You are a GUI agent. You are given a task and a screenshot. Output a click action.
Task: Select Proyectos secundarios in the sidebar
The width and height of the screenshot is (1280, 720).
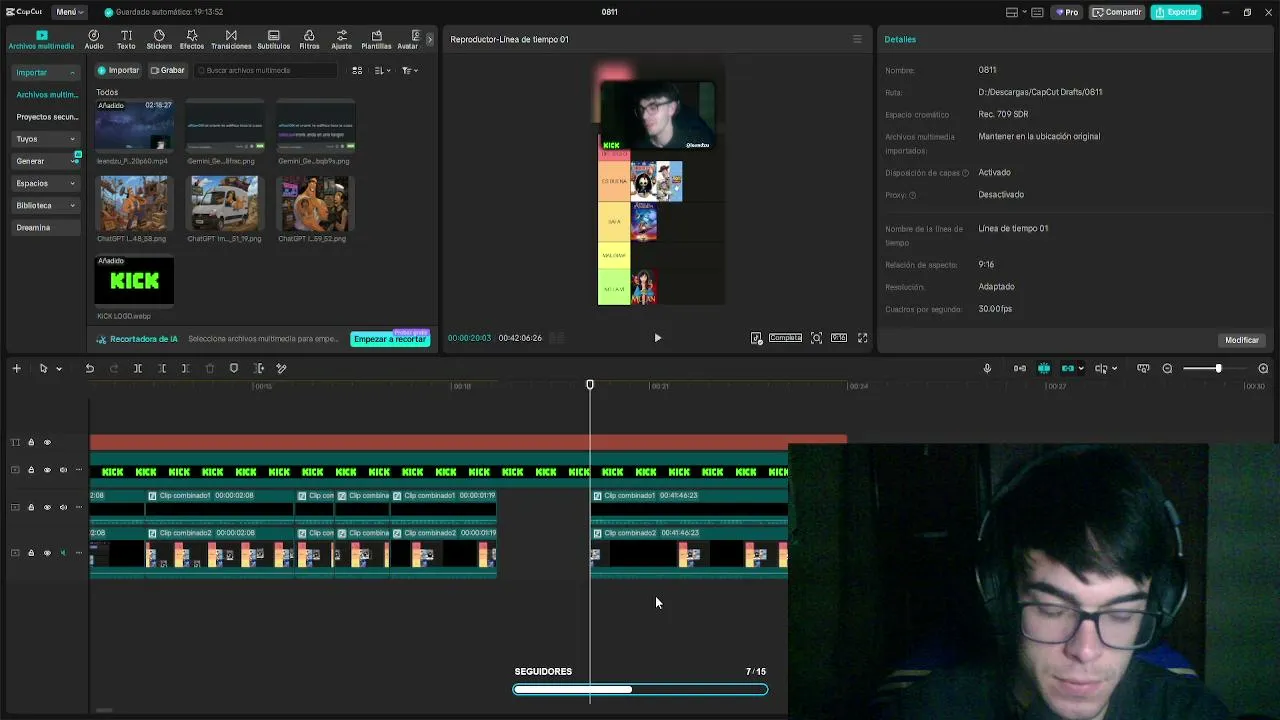(x=46, y=117)
